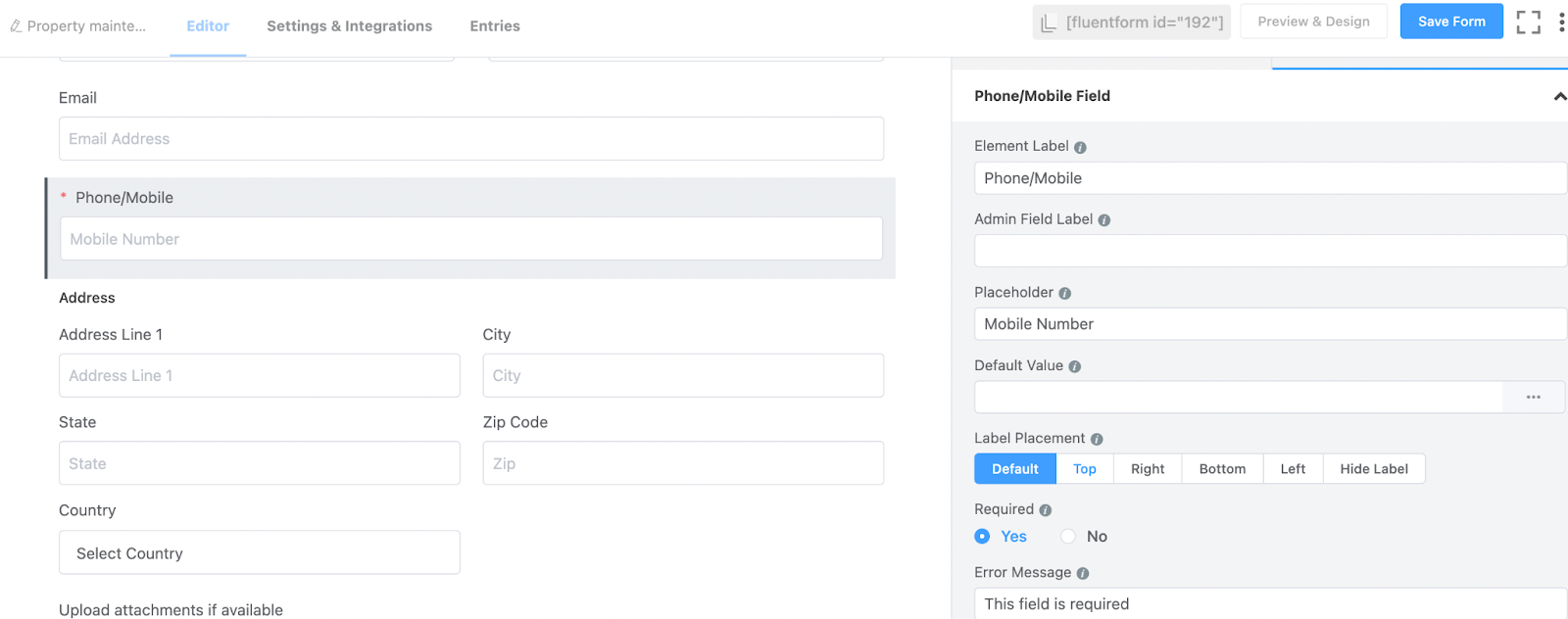Screen dimensions: 1568x619
Task: Click the Default Value info icon
Action: pos(1074,366)
